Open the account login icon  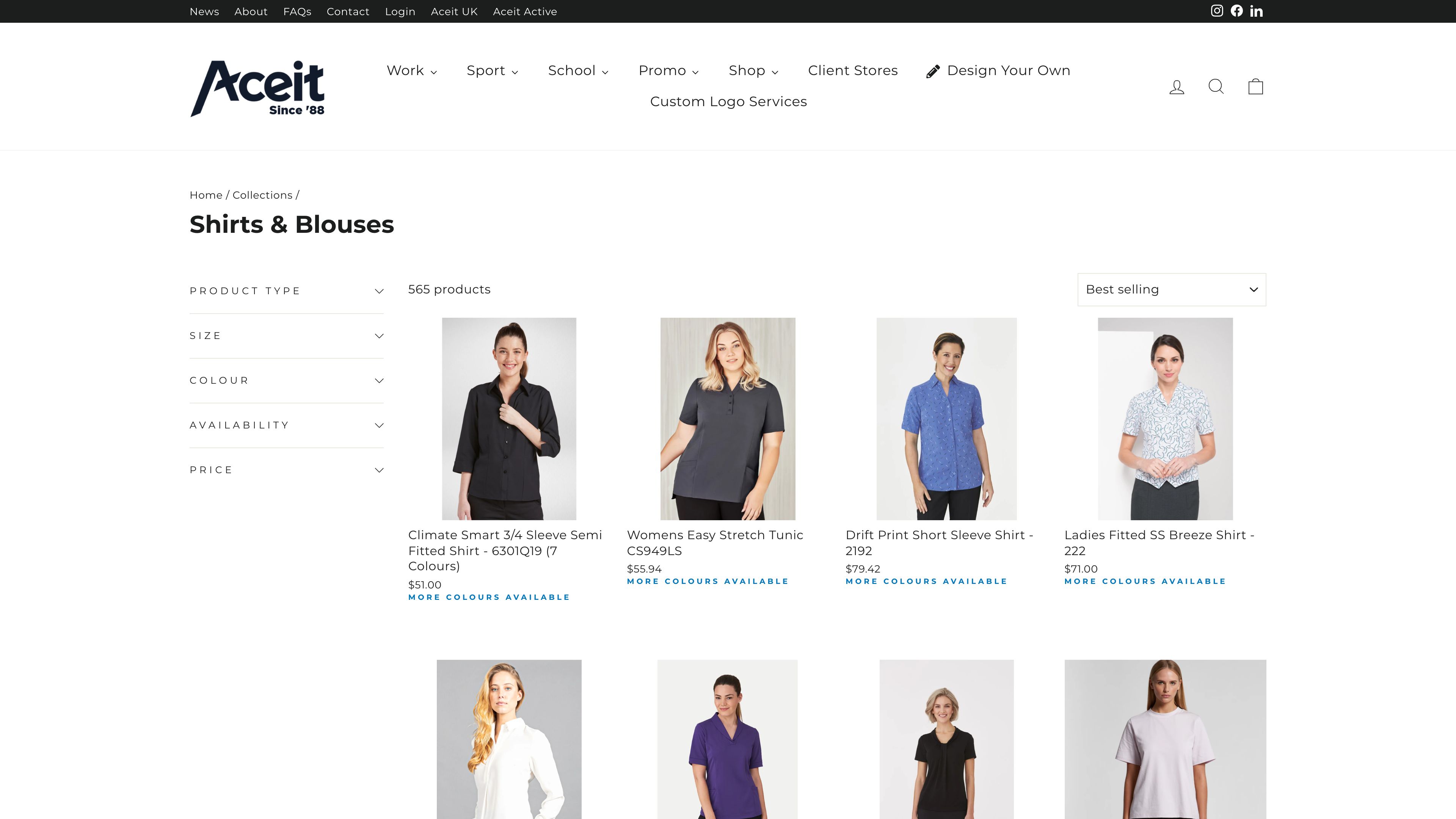1176,86
